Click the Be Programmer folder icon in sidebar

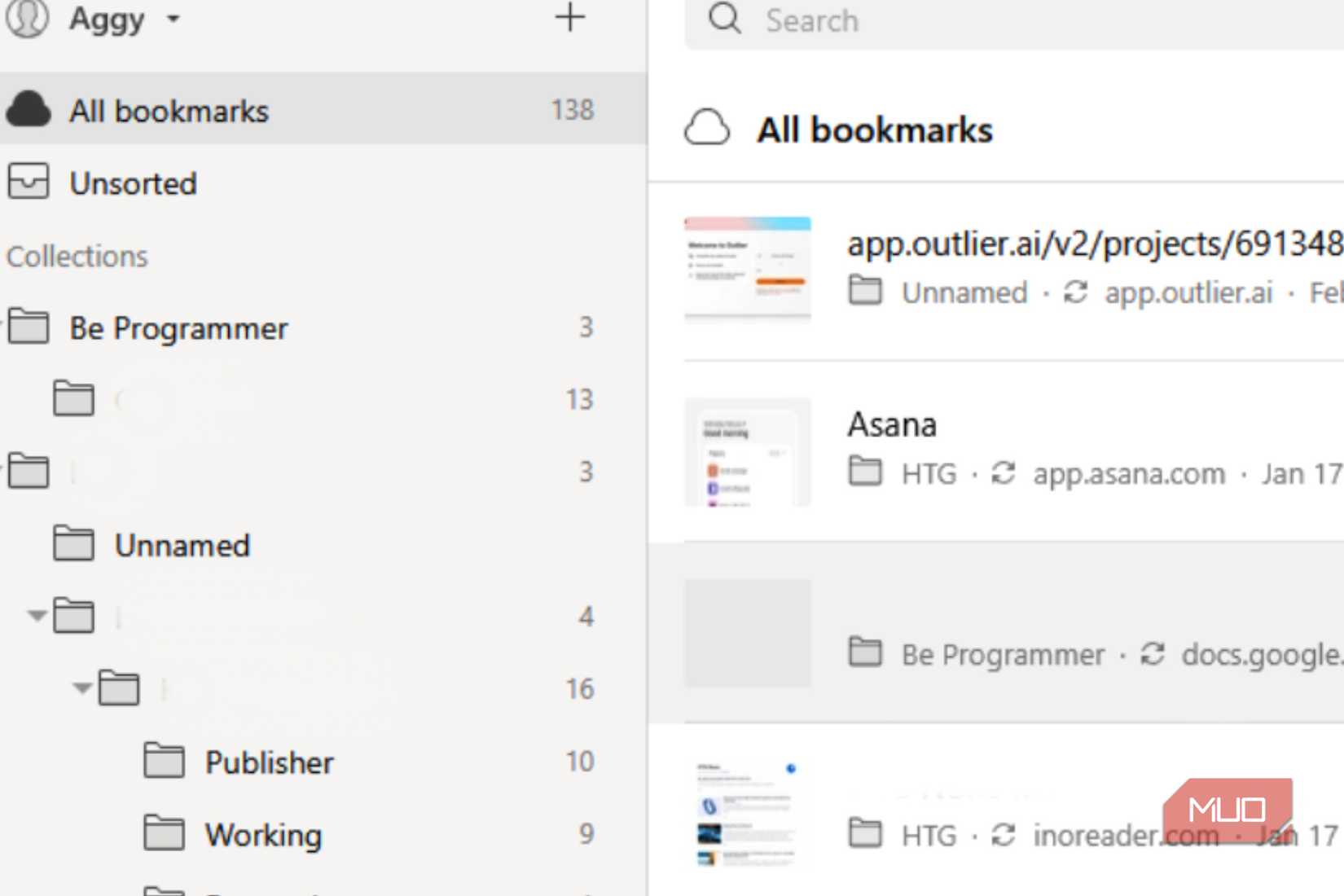(29, 327)
